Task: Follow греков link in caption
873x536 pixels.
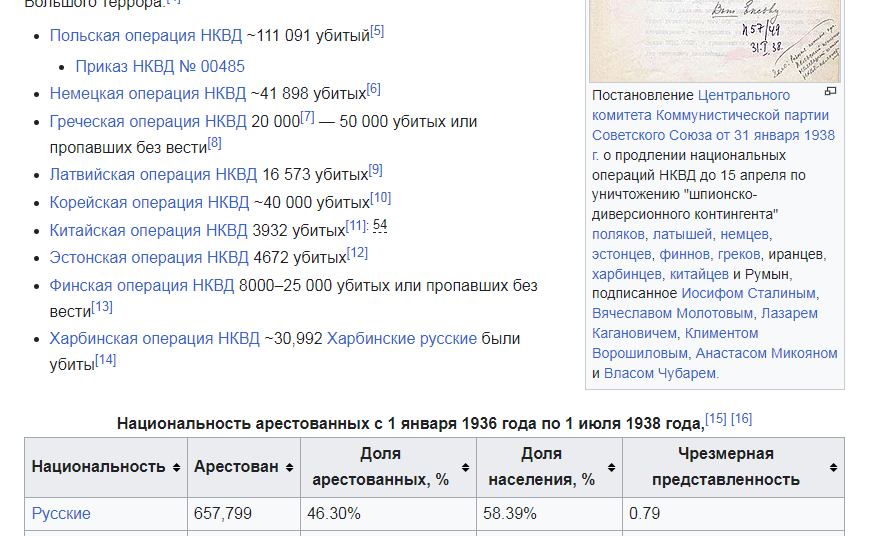Action: pos(739,254)
